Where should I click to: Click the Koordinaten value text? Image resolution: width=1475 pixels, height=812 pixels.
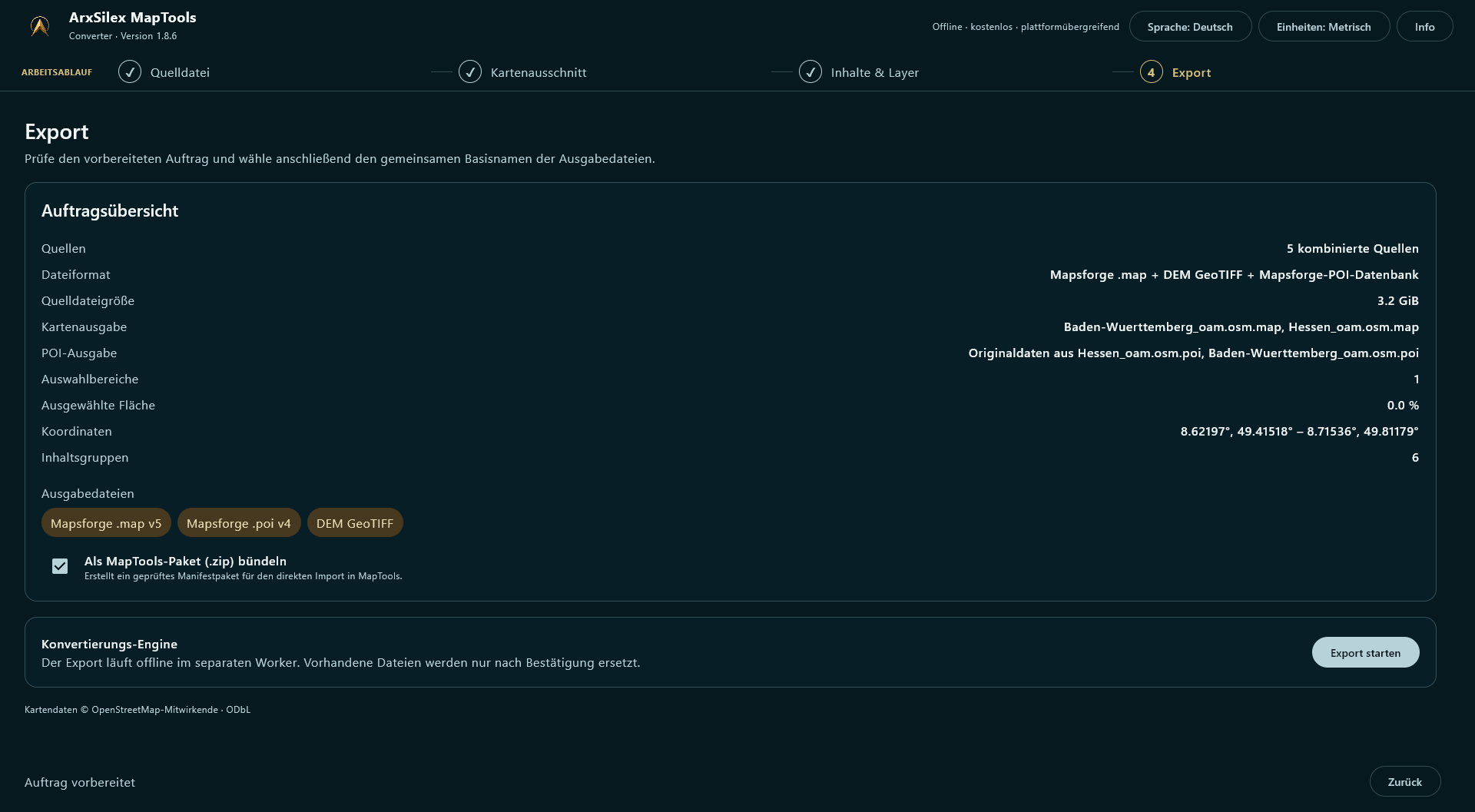pyautogui.click(x=1300, y=432)
